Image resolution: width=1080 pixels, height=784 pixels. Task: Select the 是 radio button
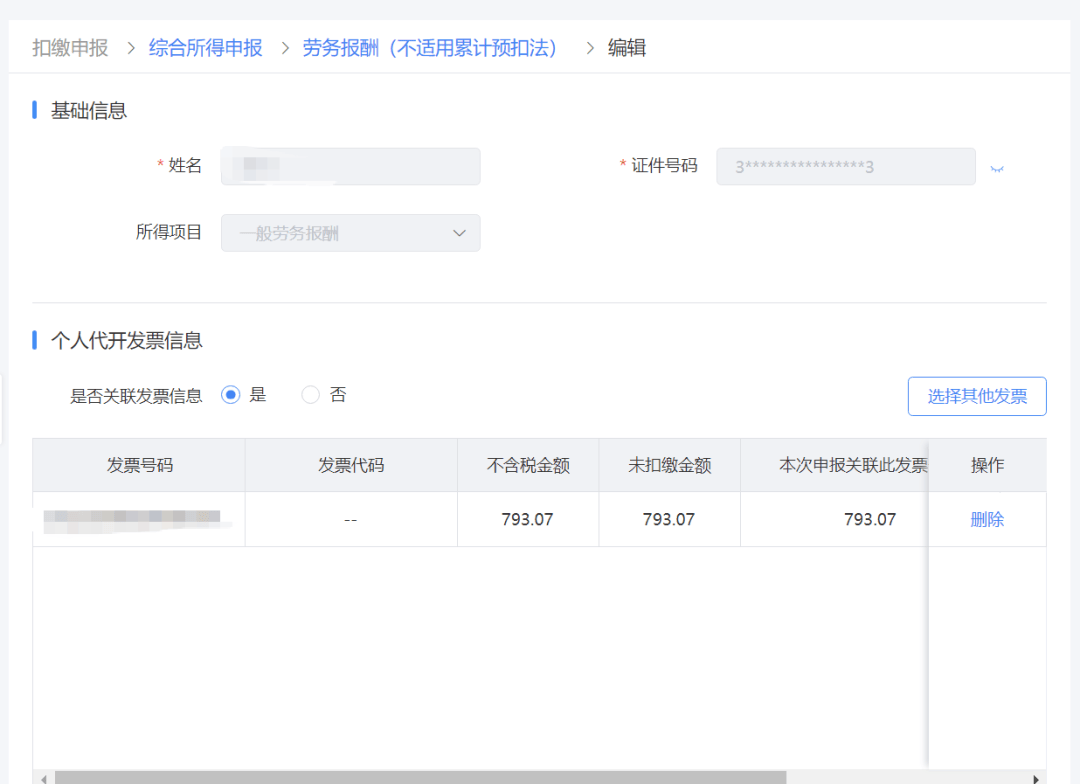click(231, 395)
